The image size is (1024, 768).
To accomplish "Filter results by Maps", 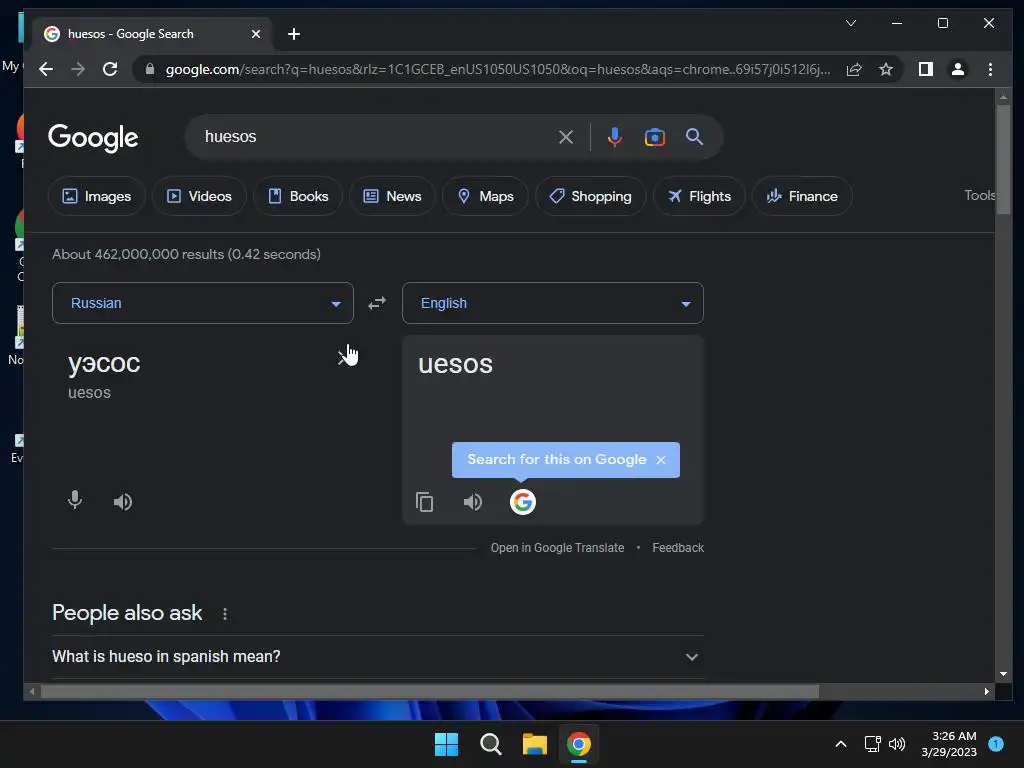I will 485,196.
